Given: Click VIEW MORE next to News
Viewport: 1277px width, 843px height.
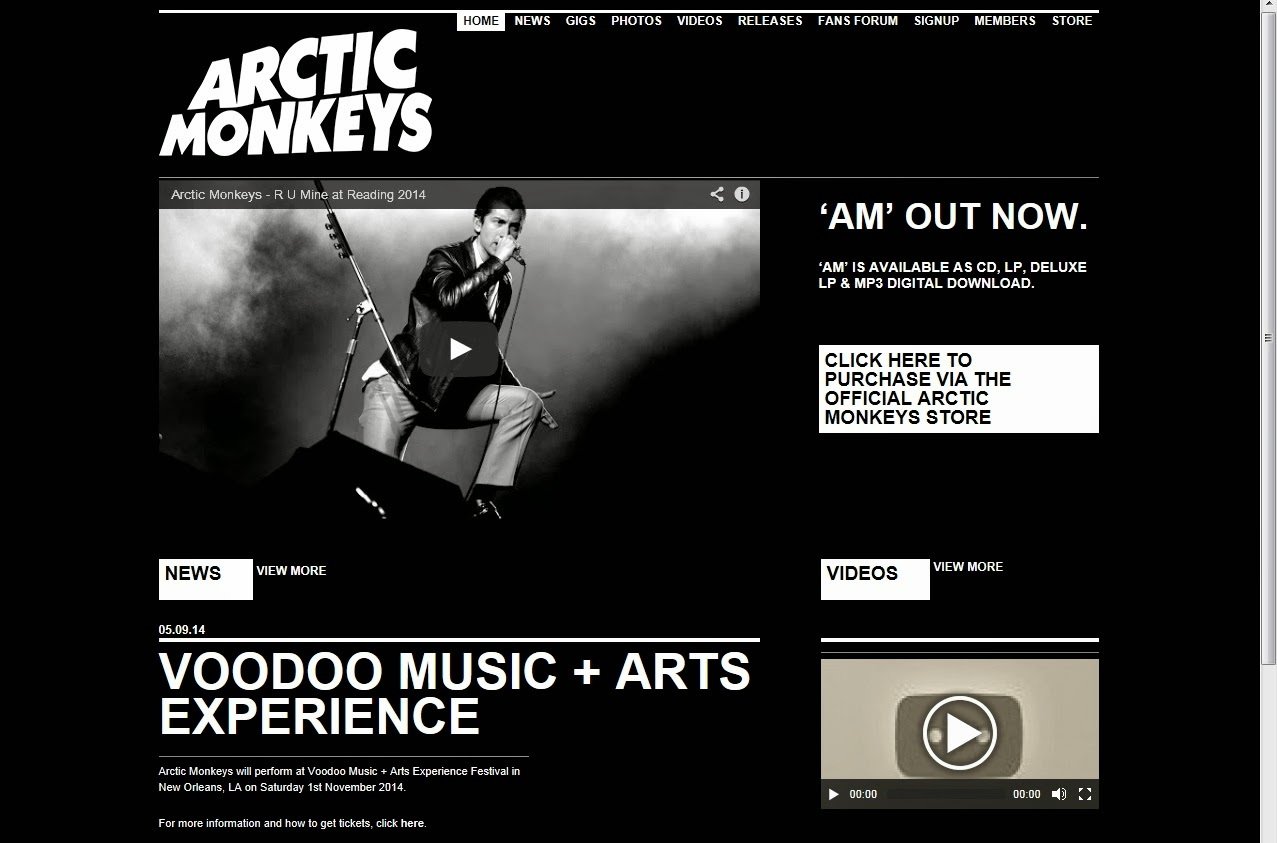Looking at the screenshot, I should click(291, 571).
